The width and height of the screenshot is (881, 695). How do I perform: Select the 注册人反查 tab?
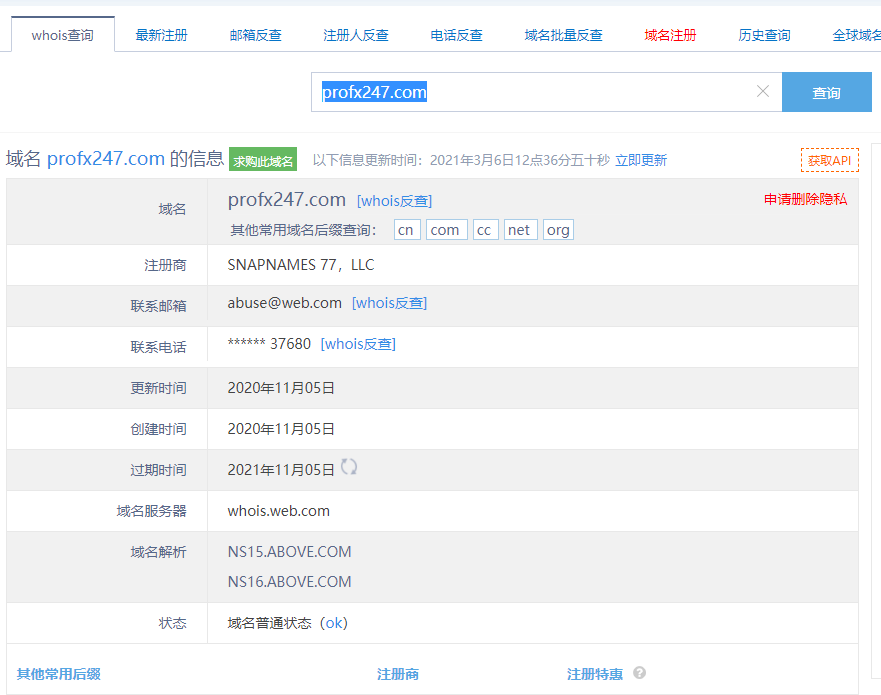pyautogui.click(x=356, y=35)
